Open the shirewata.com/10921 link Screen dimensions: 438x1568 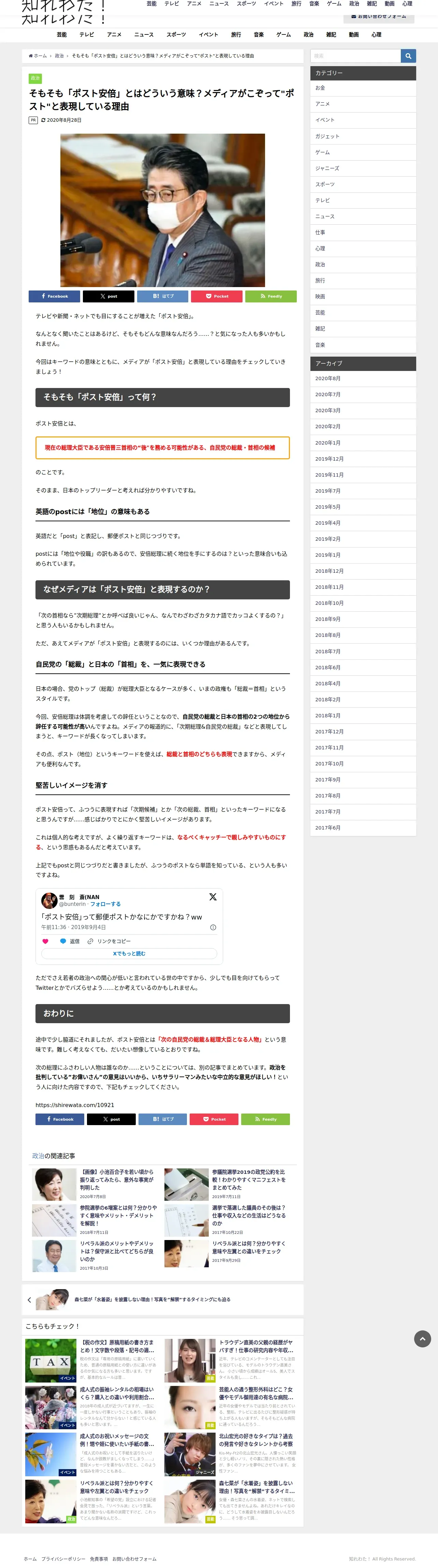[75, 1105]
